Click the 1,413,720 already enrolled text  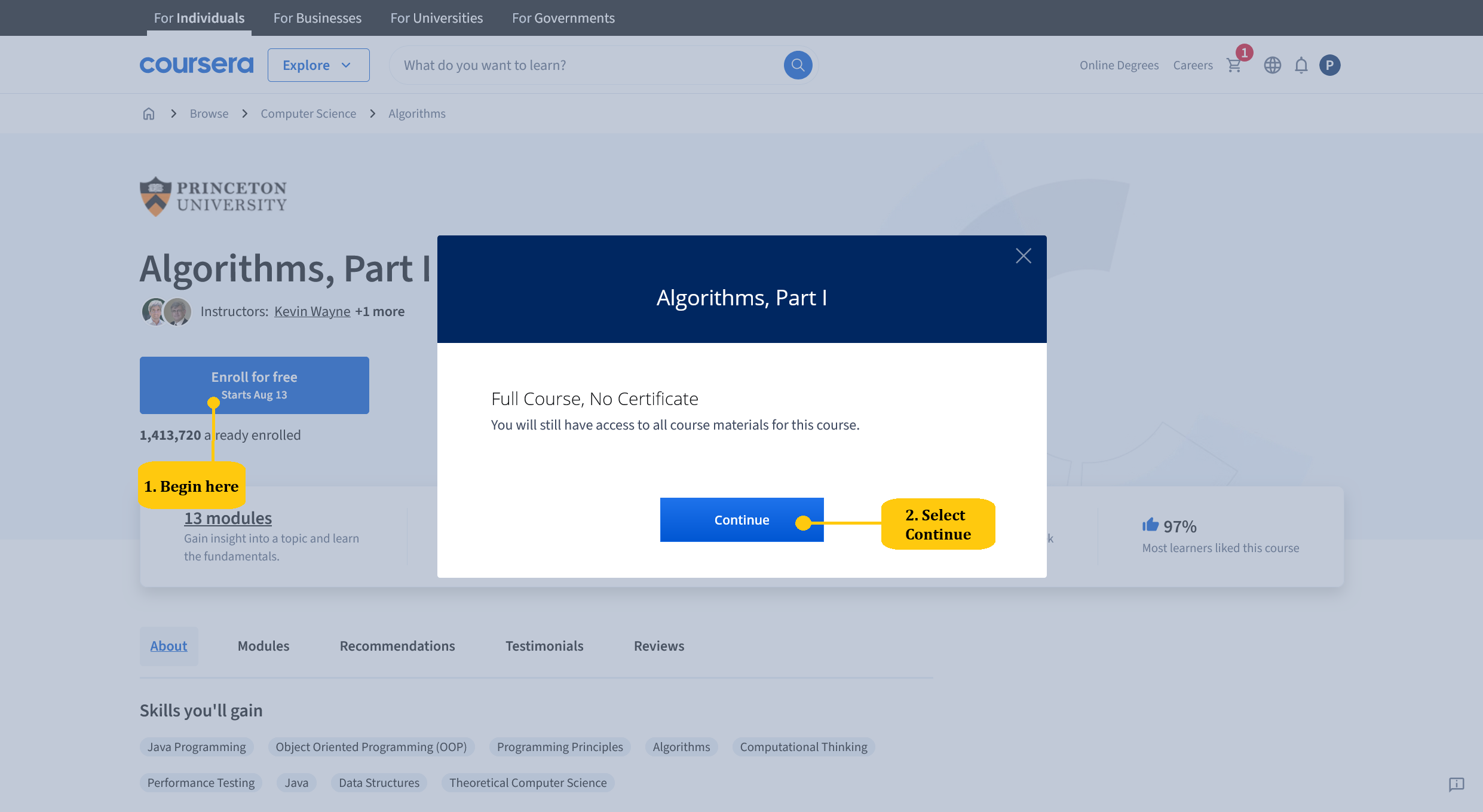[220, 435]
